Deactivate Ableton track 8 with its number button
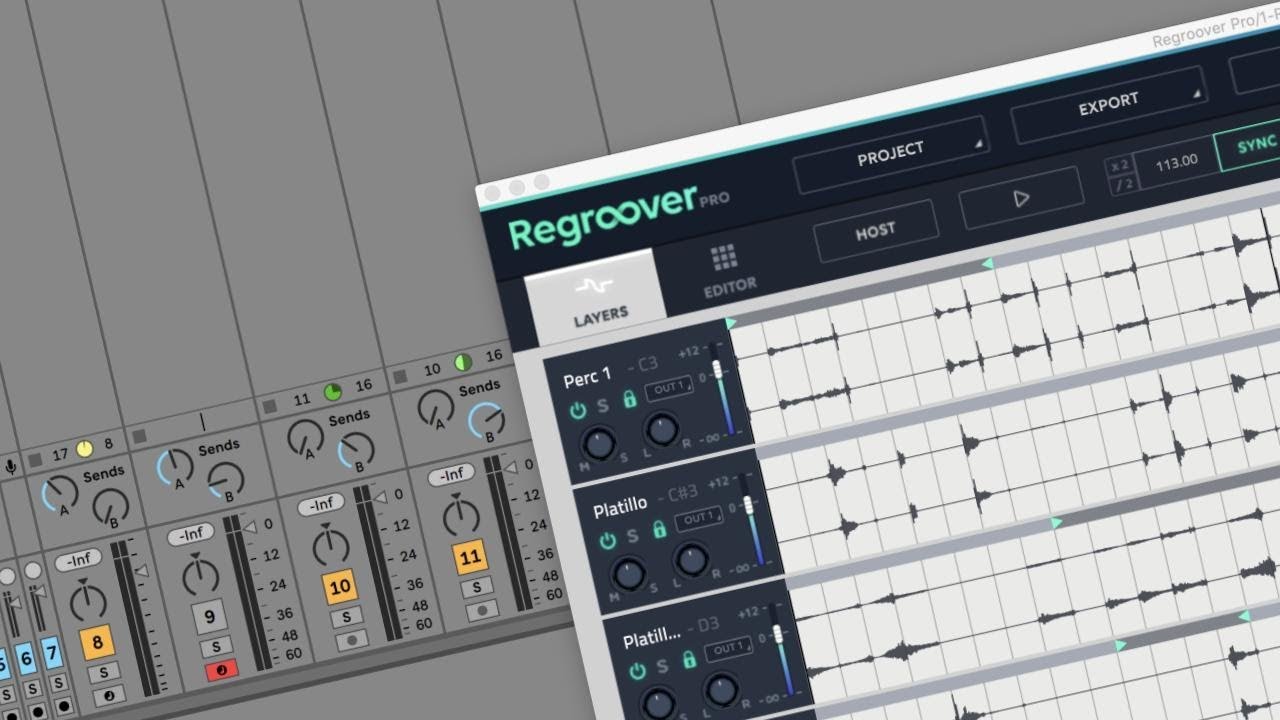The height and width of the screenshot is (720, 1280). pyautogui.click(x=97, y=642)
